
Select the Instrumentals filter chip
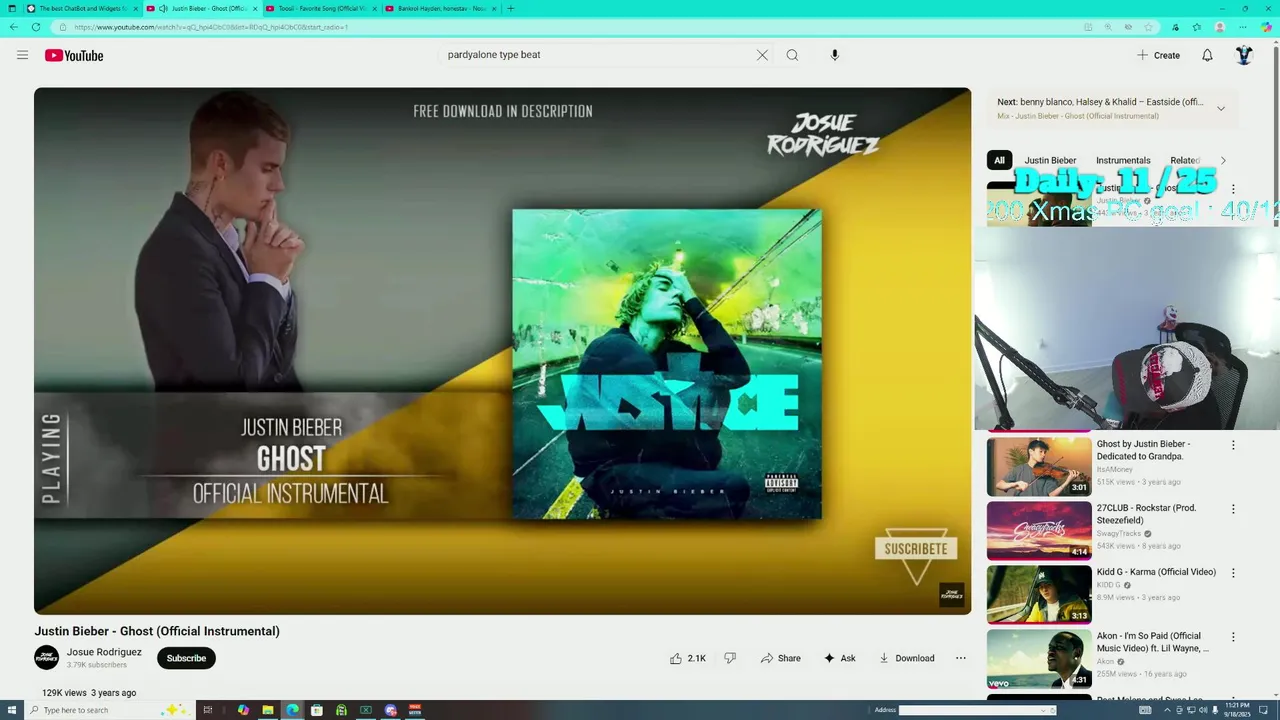coord(1123,160)
